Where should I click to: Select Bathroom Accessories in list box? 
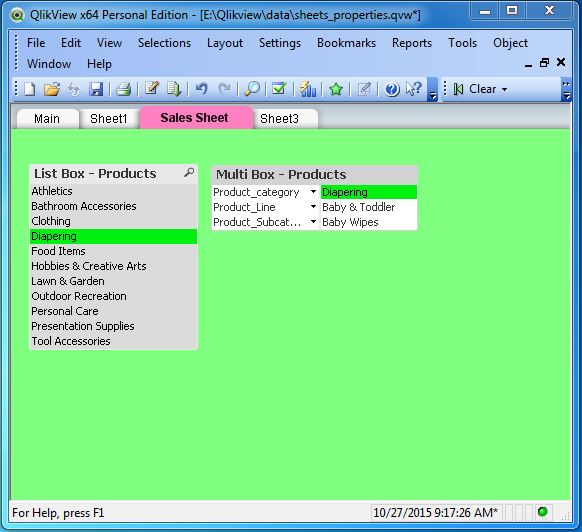click(114, 206)
